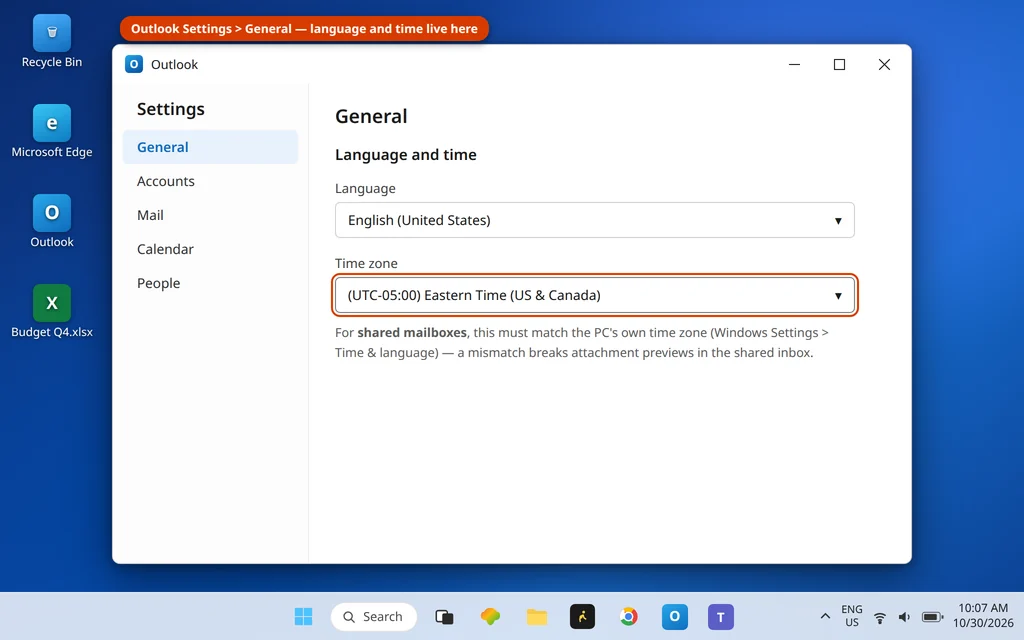1024x640 pixels.
Task: Open the Windows Start menu
Action: tap(303, 616)
